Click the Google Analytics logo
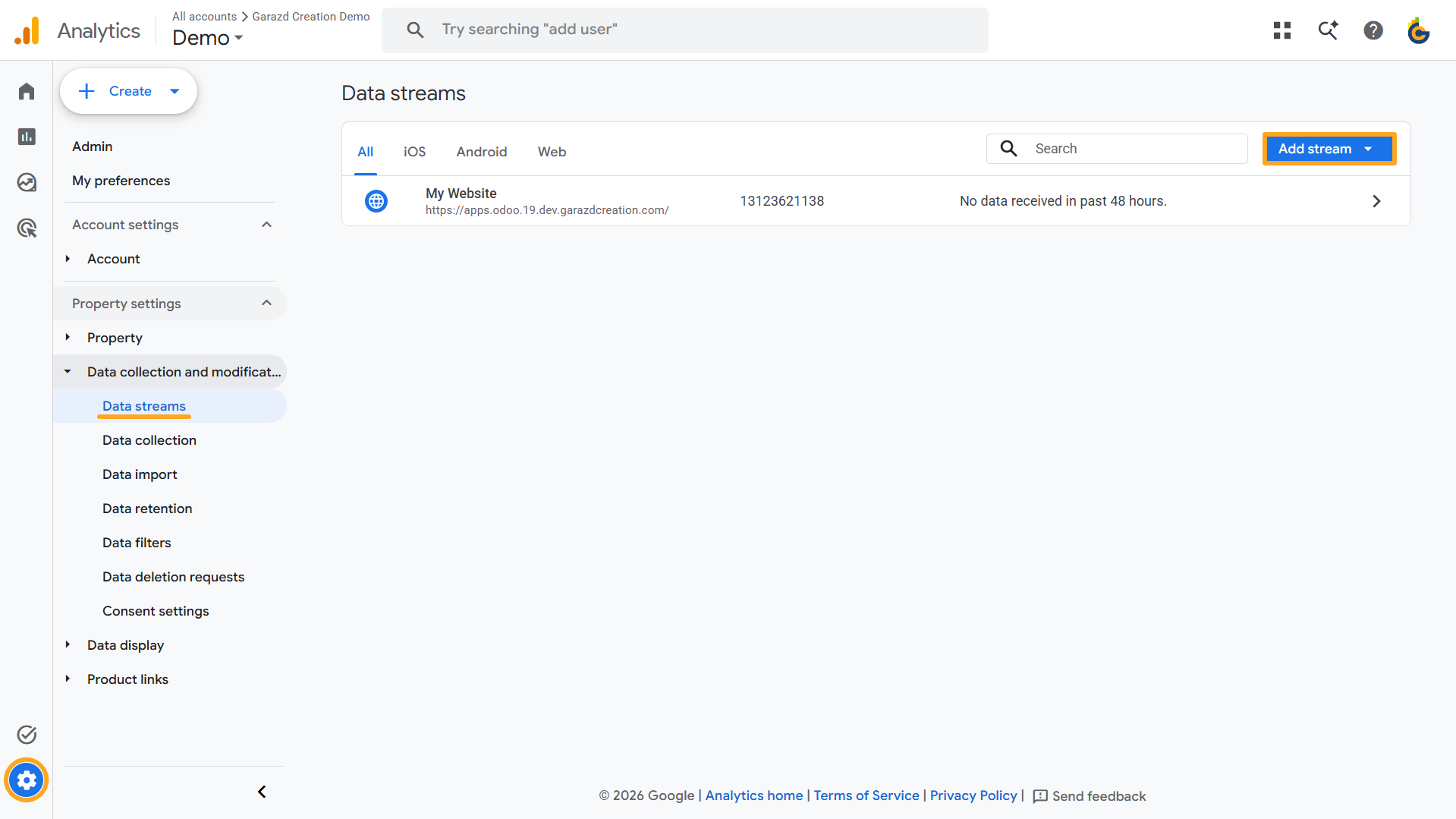This screenshot has width=1456, height=819. pyautogui.click(x=27, y=30)
